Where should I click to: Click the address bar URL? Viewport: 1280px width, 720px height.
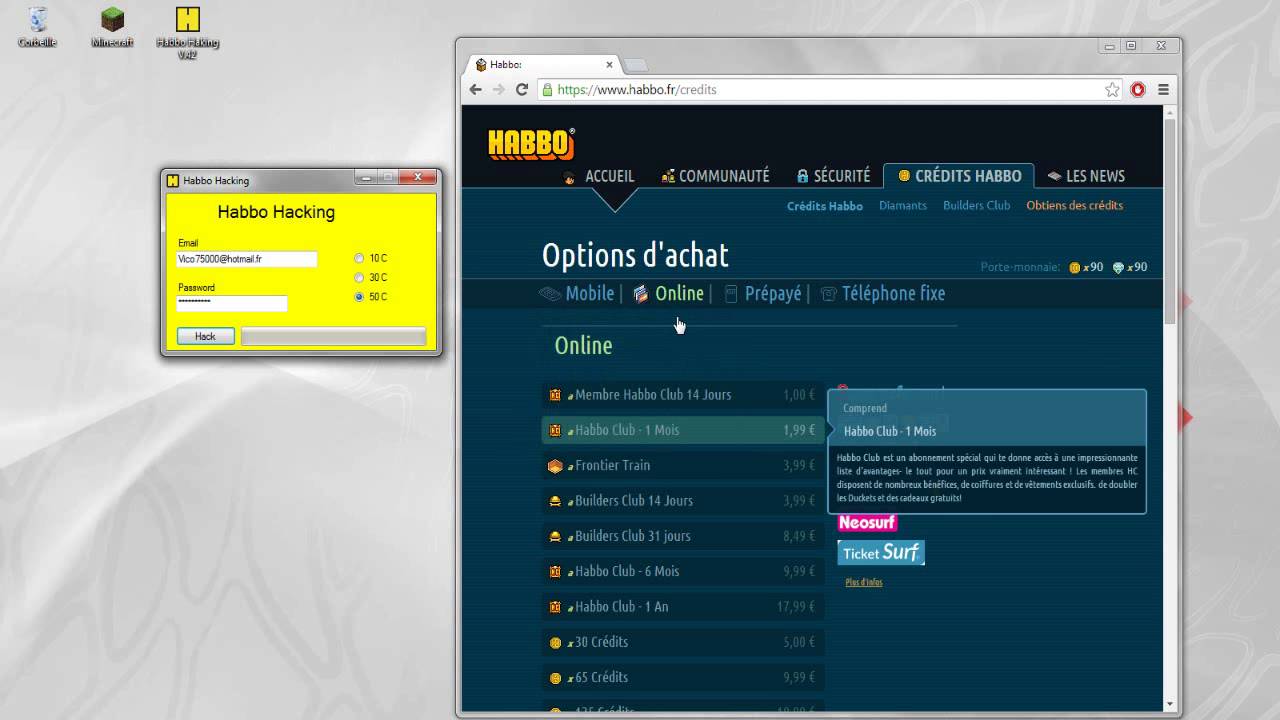pos(637,90)
